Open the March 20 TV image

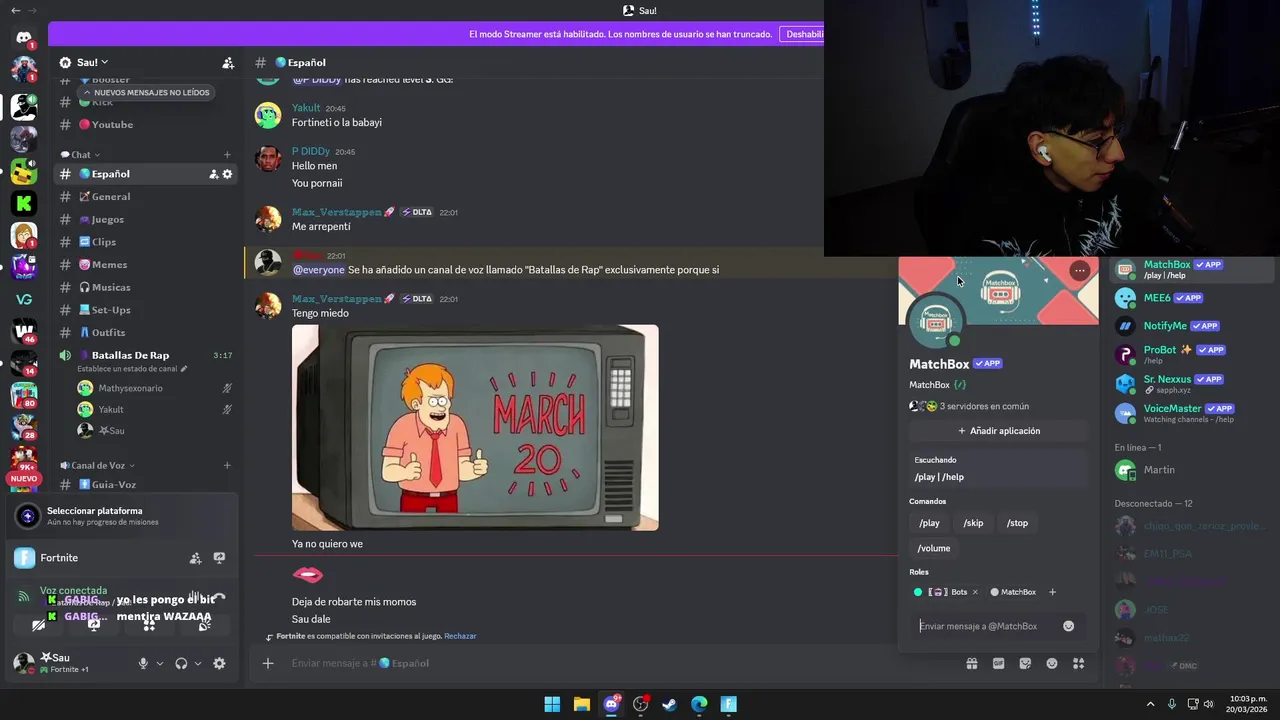tap(475, 428)
